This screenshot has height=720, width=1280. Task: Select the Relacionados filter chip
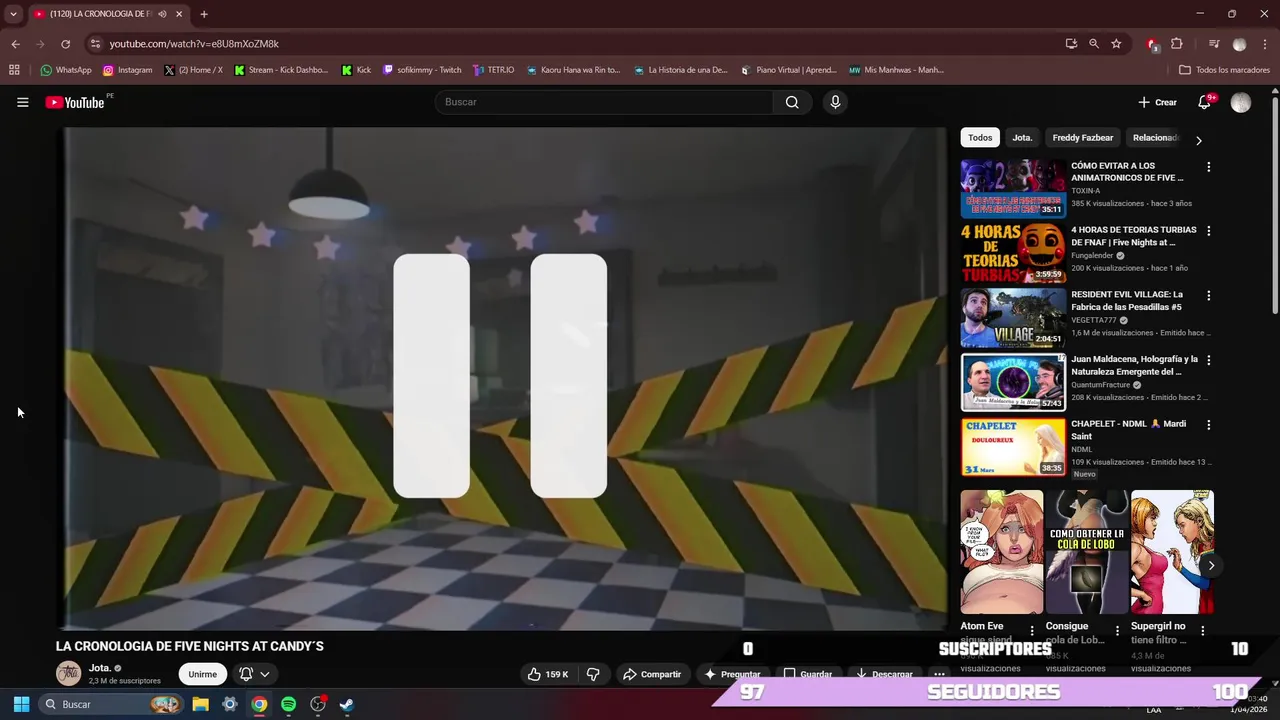pos(1155,138)
